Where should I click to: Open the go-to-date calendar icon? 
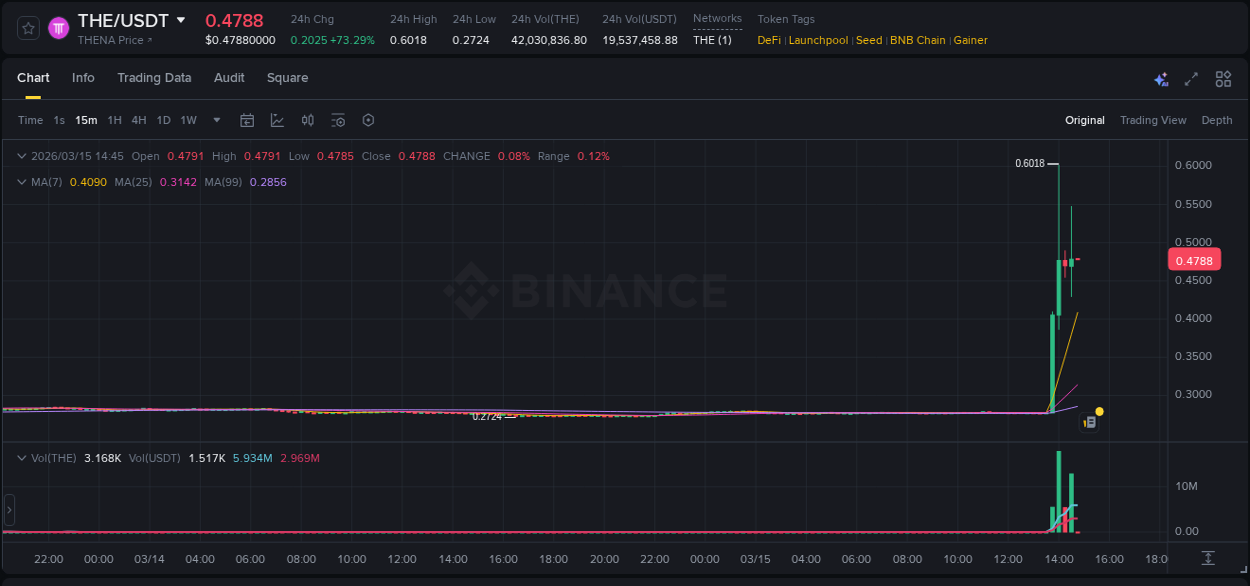247,120
